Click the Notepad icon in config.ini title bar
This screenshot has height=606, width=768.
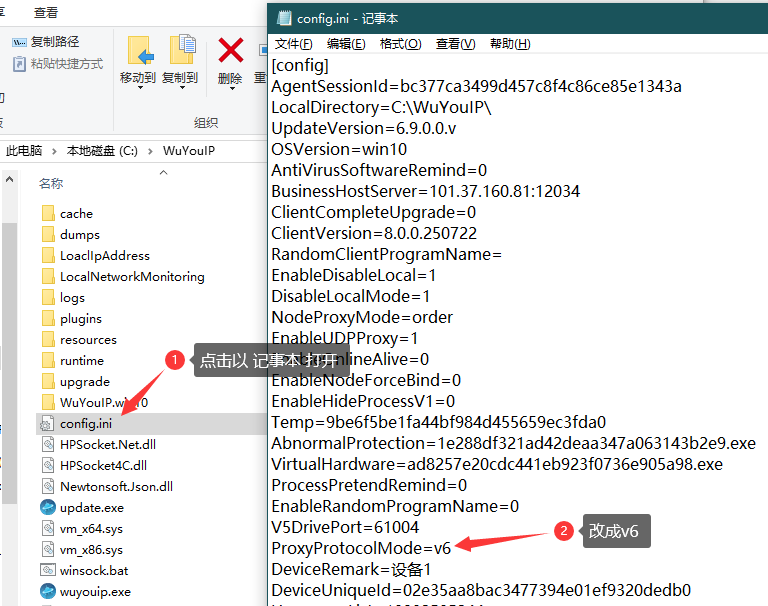[x=284, y=18]
